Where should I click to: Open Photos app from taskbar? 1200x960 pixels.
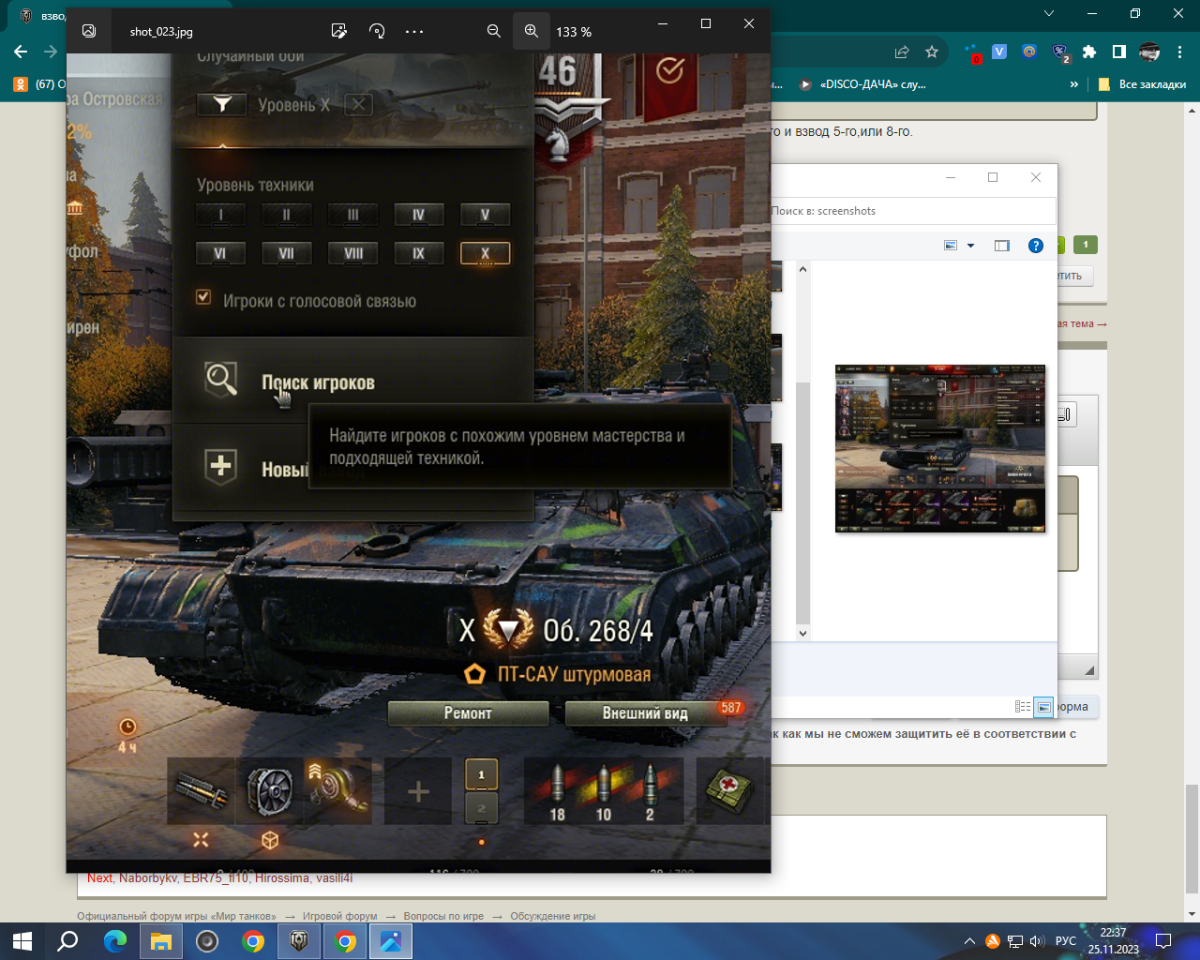coord(391,941)
